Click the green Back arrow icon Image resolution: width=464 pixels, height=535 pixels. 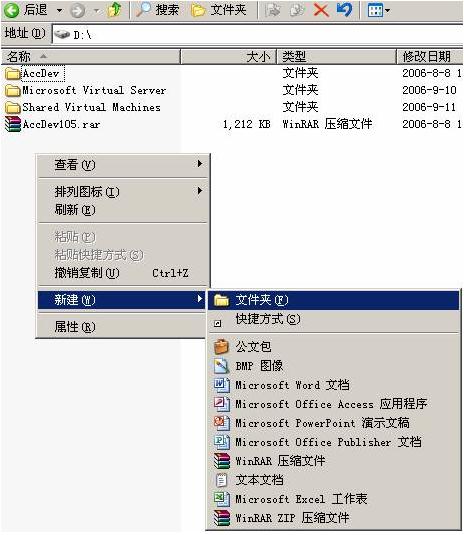pyautogui.click(x=12, y=10)
